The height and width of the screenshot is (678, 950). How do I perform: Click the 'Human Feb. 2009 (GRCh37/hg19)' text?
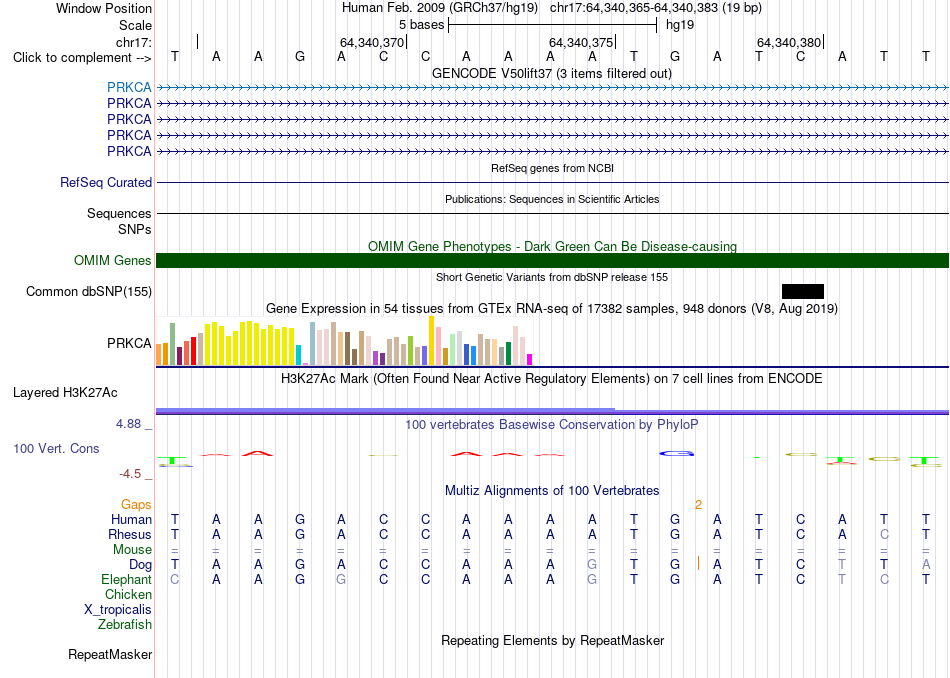pos(440,8)
